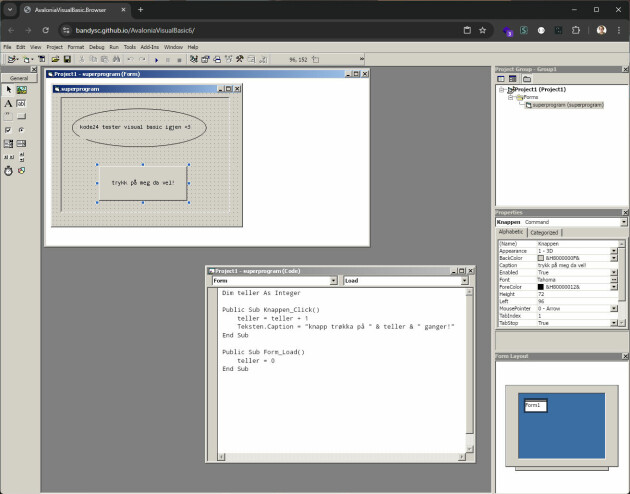Click the Add Project toolbar icon
This screenshot has width=630, height=494.
coord(12,59)
